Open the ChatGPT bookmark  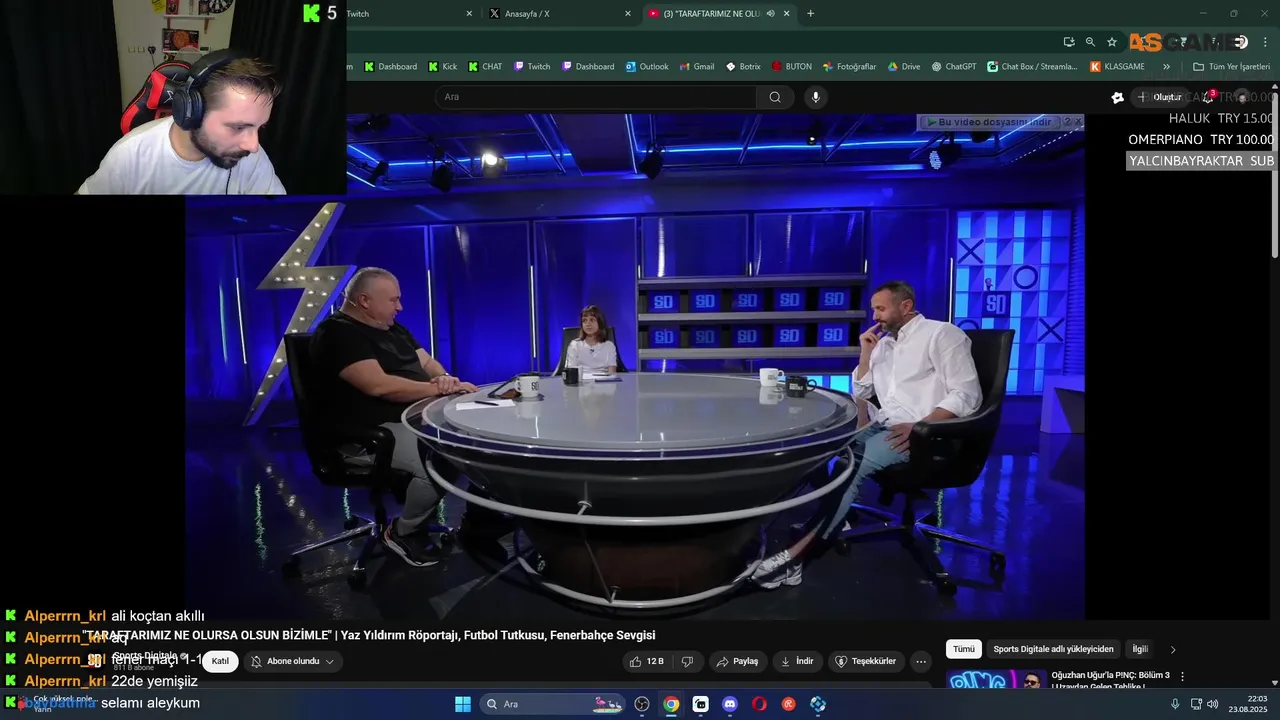click(954, 67)
